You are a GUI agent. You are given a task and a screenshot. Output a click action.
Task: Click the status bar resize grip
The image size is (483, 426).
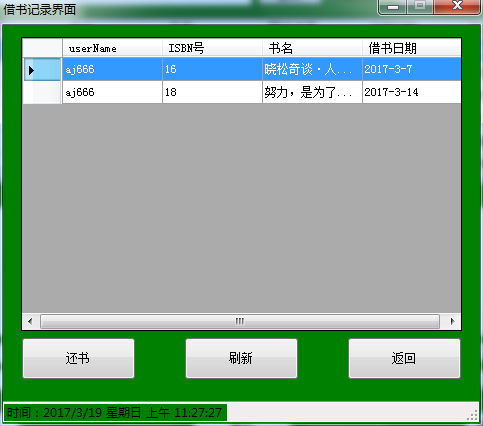tap(473, 415)
